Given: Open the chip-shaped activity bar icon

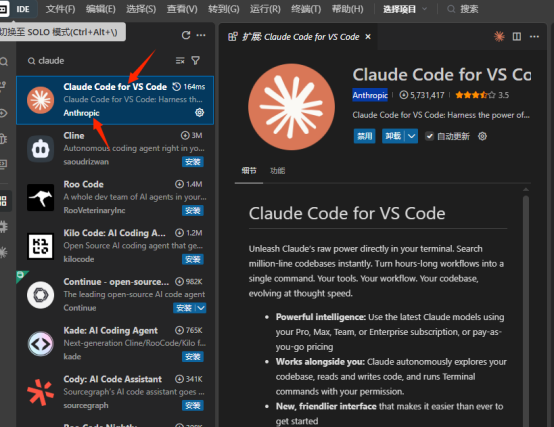Looking at the screenshot, I should tap(4, 227).
